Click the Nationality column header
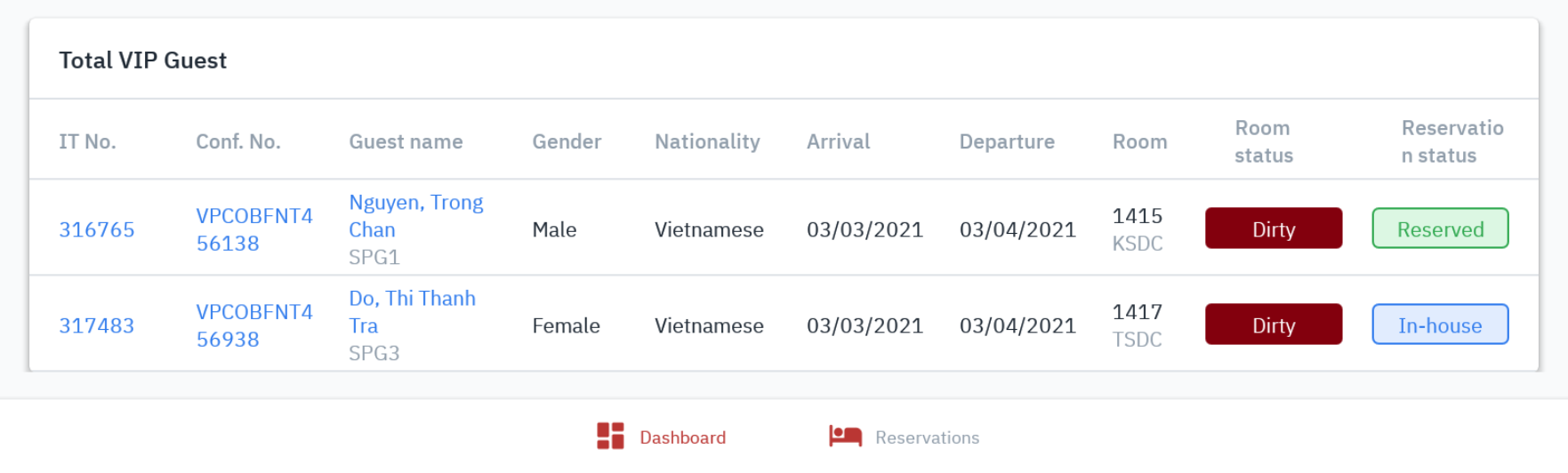 coord(707,141)
